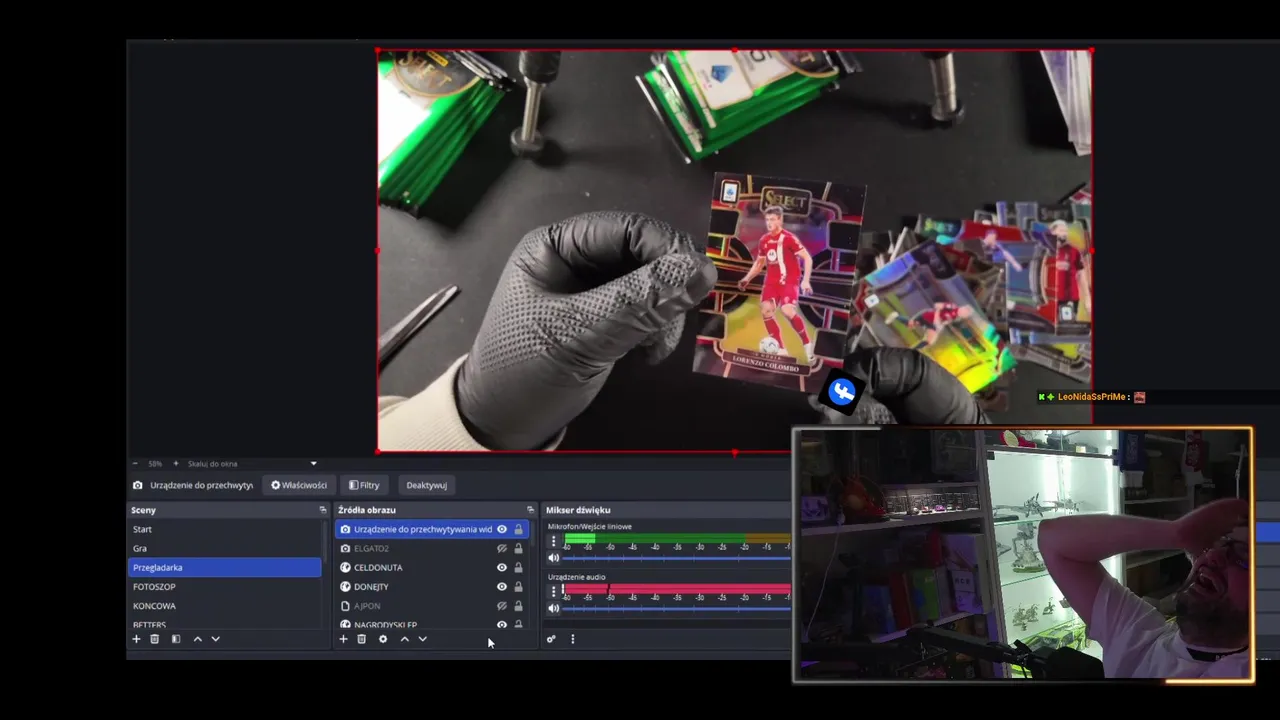
Task: Zoom out preview with minus icon
Action: 136,463
